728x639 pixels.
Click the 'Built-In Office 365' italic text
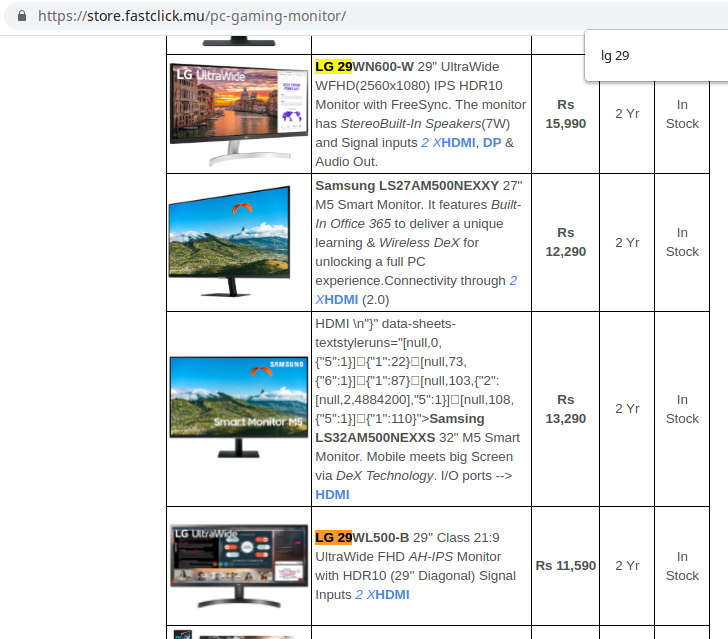click(x=418, y=214)
